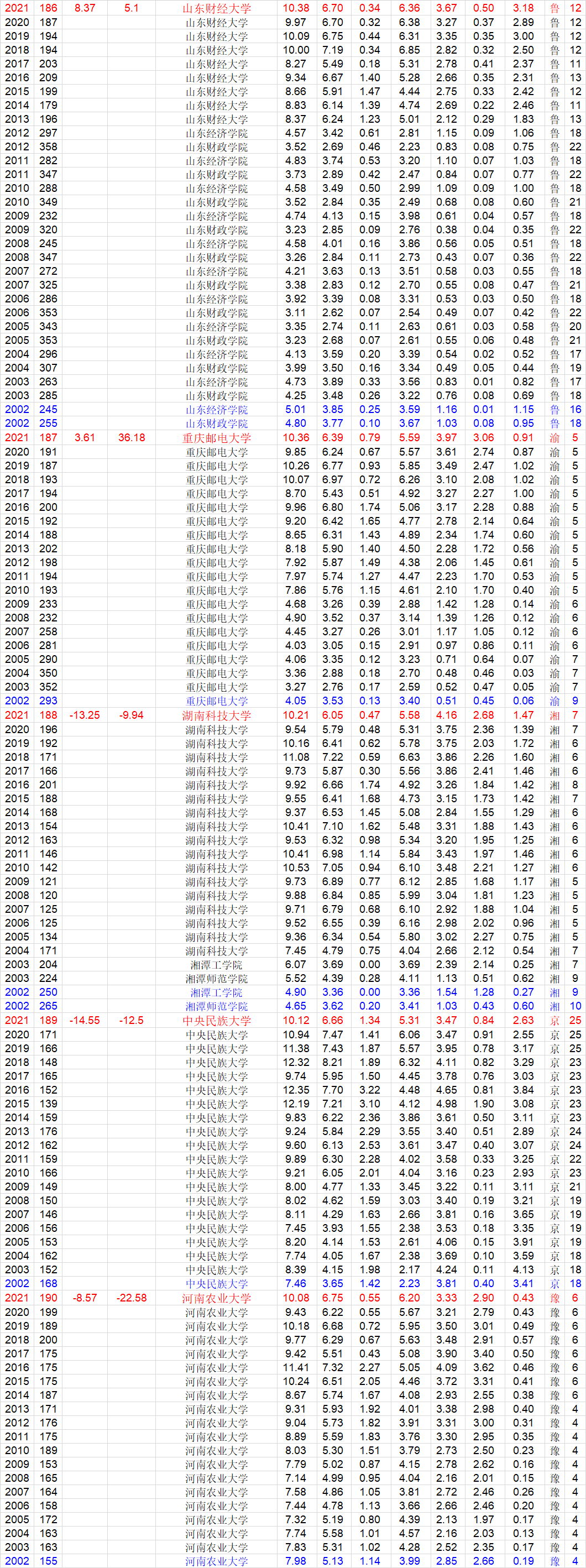Select the 京 province mark in 中央民族大学 2021 row
This screenshot has width=586, height=1568.
554,1021
